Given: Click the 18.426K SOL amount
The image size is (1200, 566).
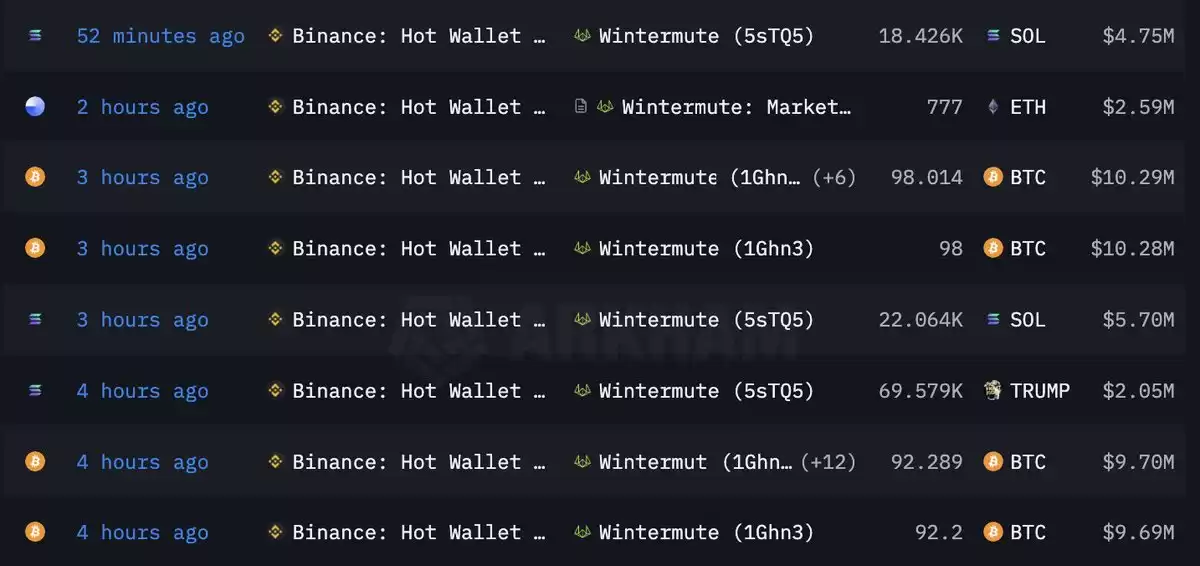Looking at the screenshot, I should click(920, 36).
